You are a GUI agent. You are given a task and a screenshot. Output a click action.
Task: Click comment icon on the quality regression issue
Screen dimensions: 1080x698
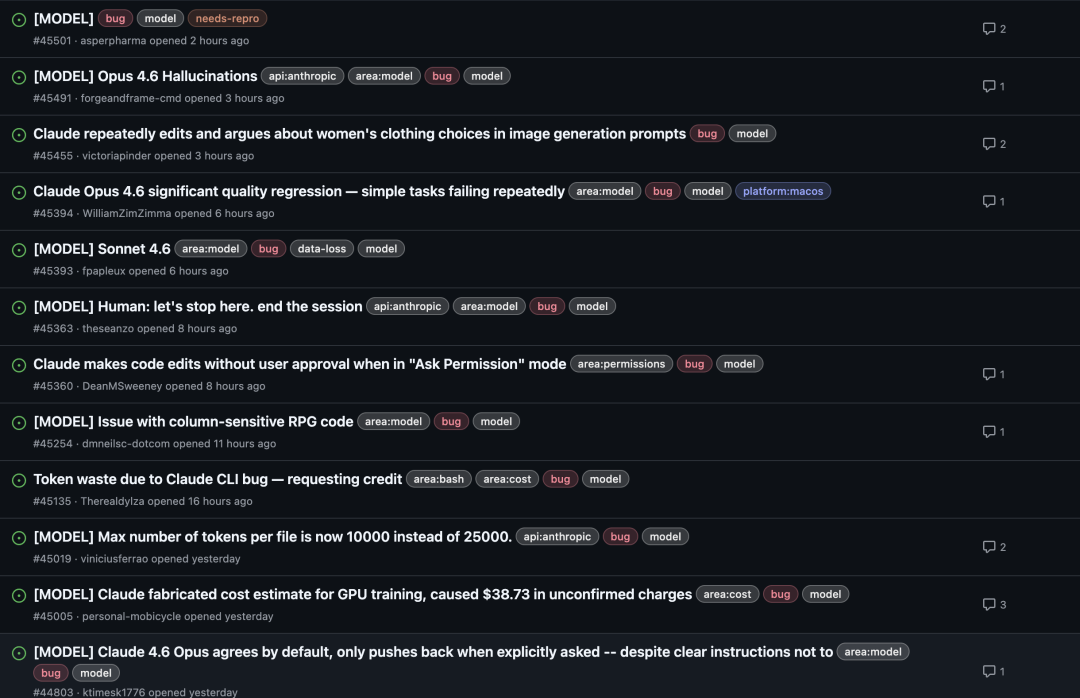[x=989, y=202]
